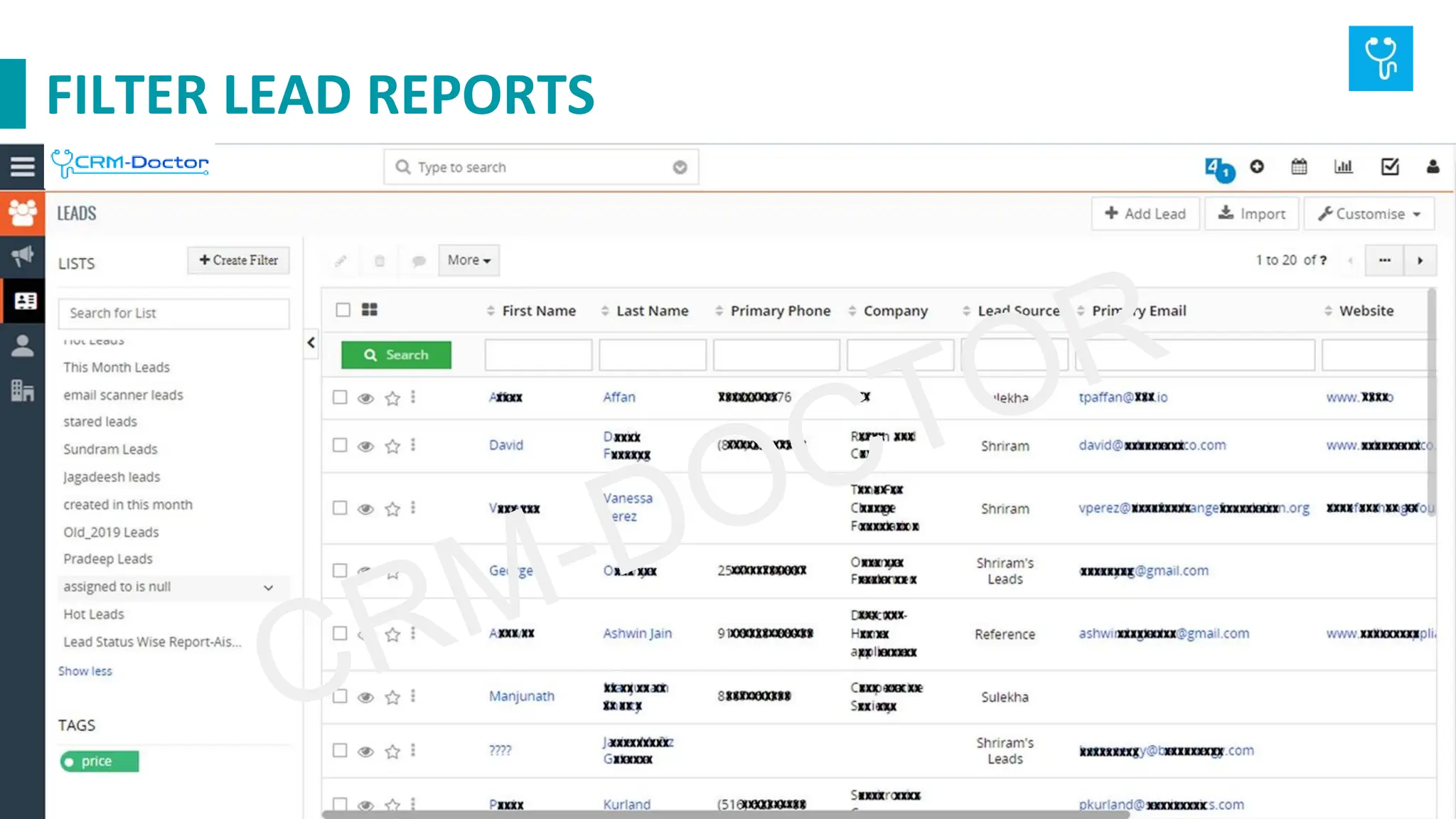This screenshot has height=819, width=1456.
Task: Select the email scanner leads list
Action: [123, 395]
